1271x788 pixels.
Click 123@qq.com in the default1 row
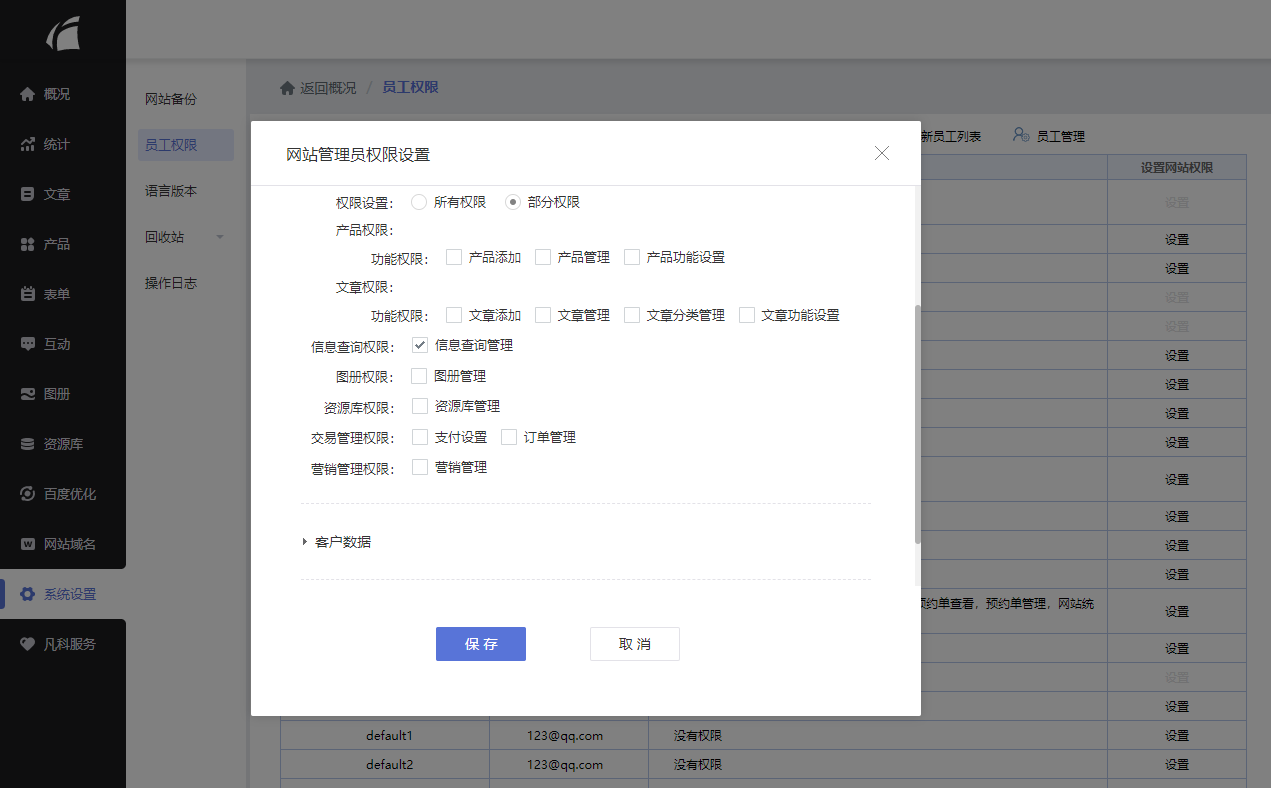(x=565, y=736)
